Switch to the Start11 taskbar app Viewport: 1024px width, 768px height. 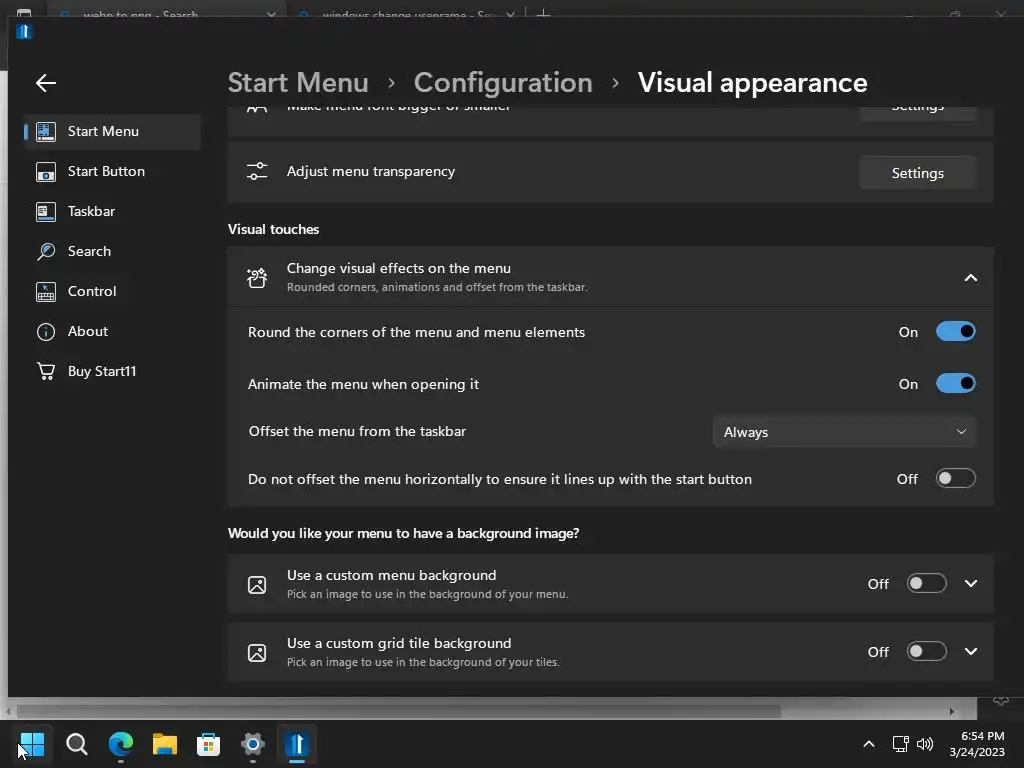[x=296, y=744]
